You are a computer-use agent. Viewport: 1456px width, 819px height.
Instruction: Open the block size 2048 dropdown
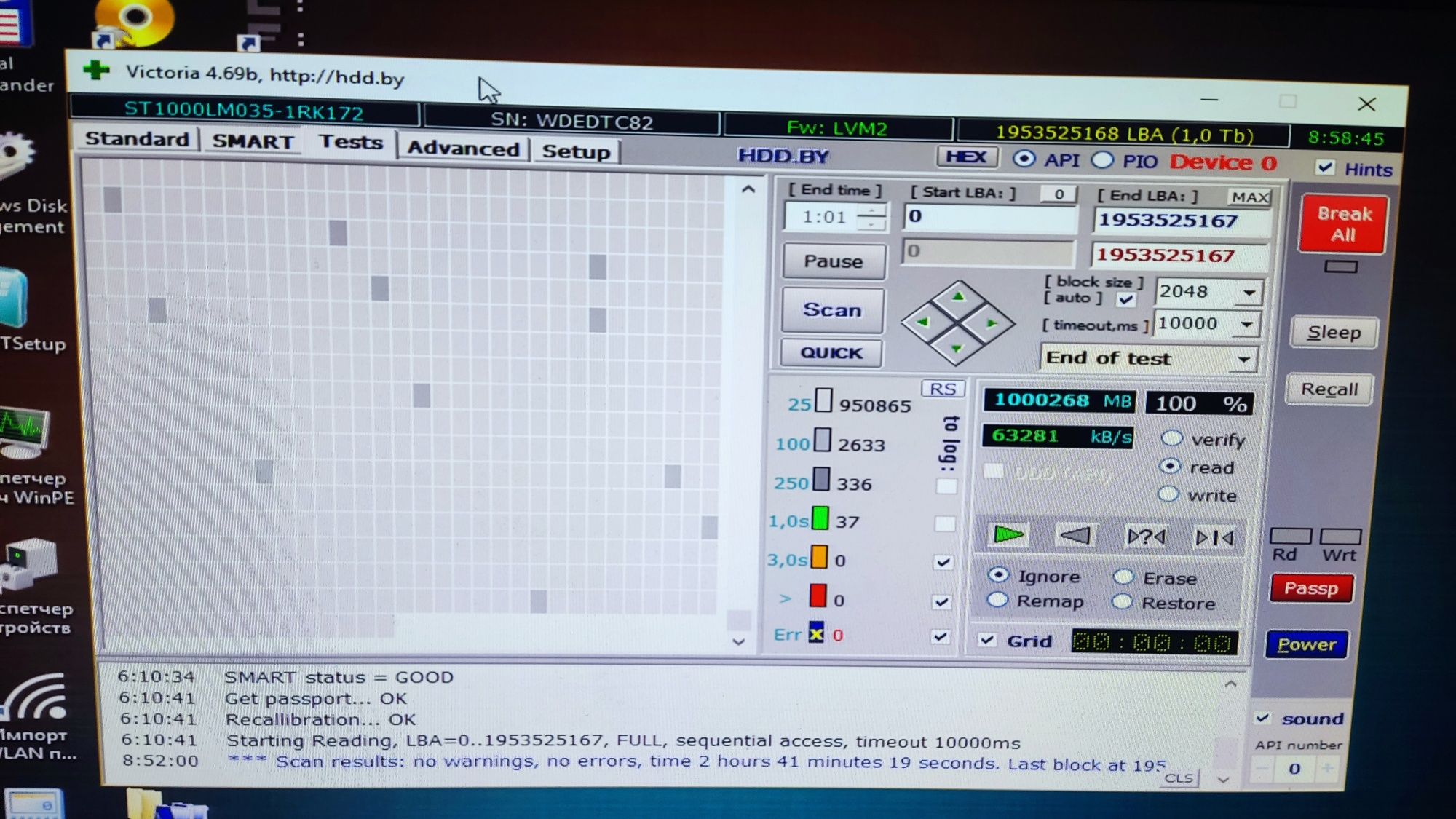pyautogui.click(x=1249, y=293)
